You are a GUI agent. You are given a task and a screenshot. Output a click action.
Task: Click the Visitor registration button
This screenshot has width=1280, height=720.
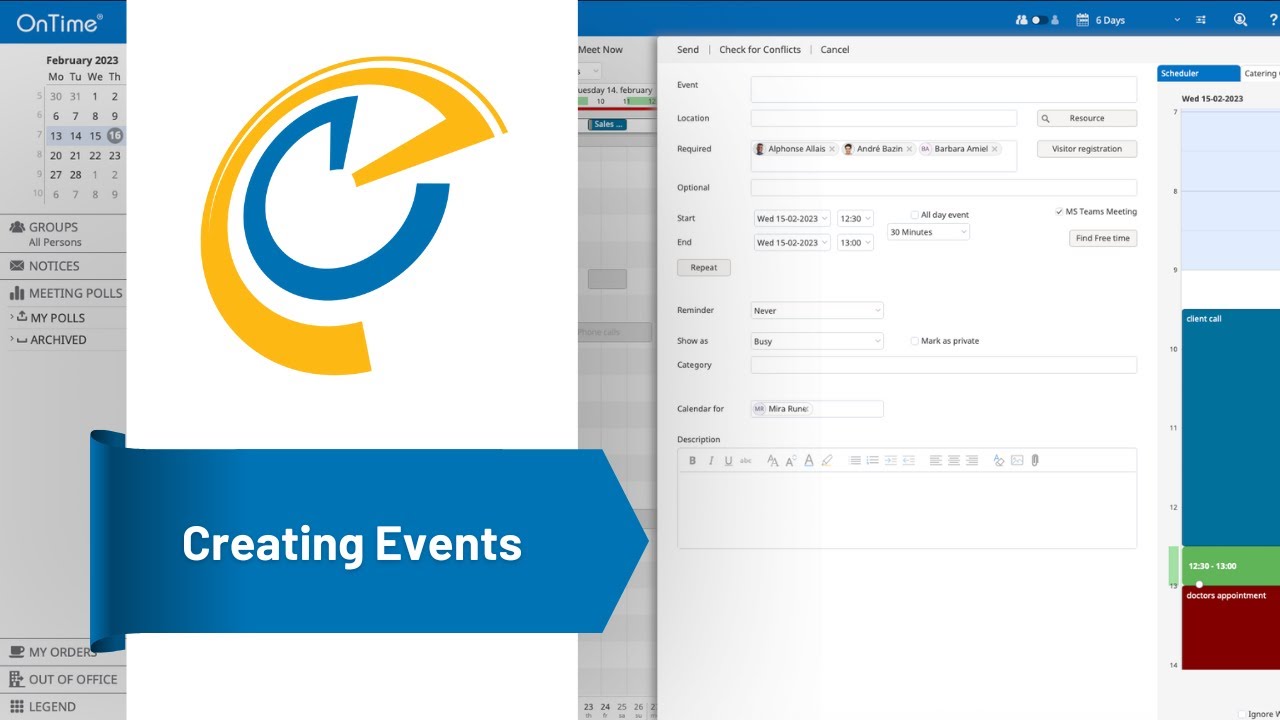click(x=1087, y=149)
